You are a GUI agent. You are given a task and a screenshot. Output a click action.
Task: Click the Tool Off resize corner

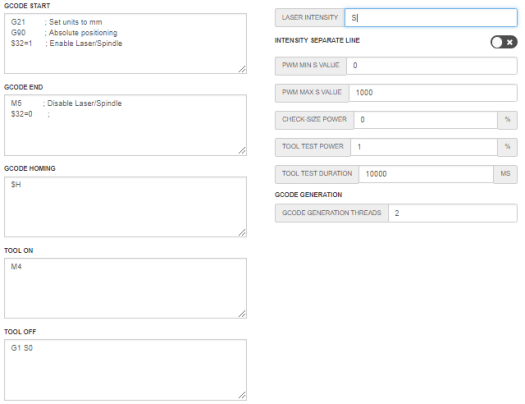point(242,396)
